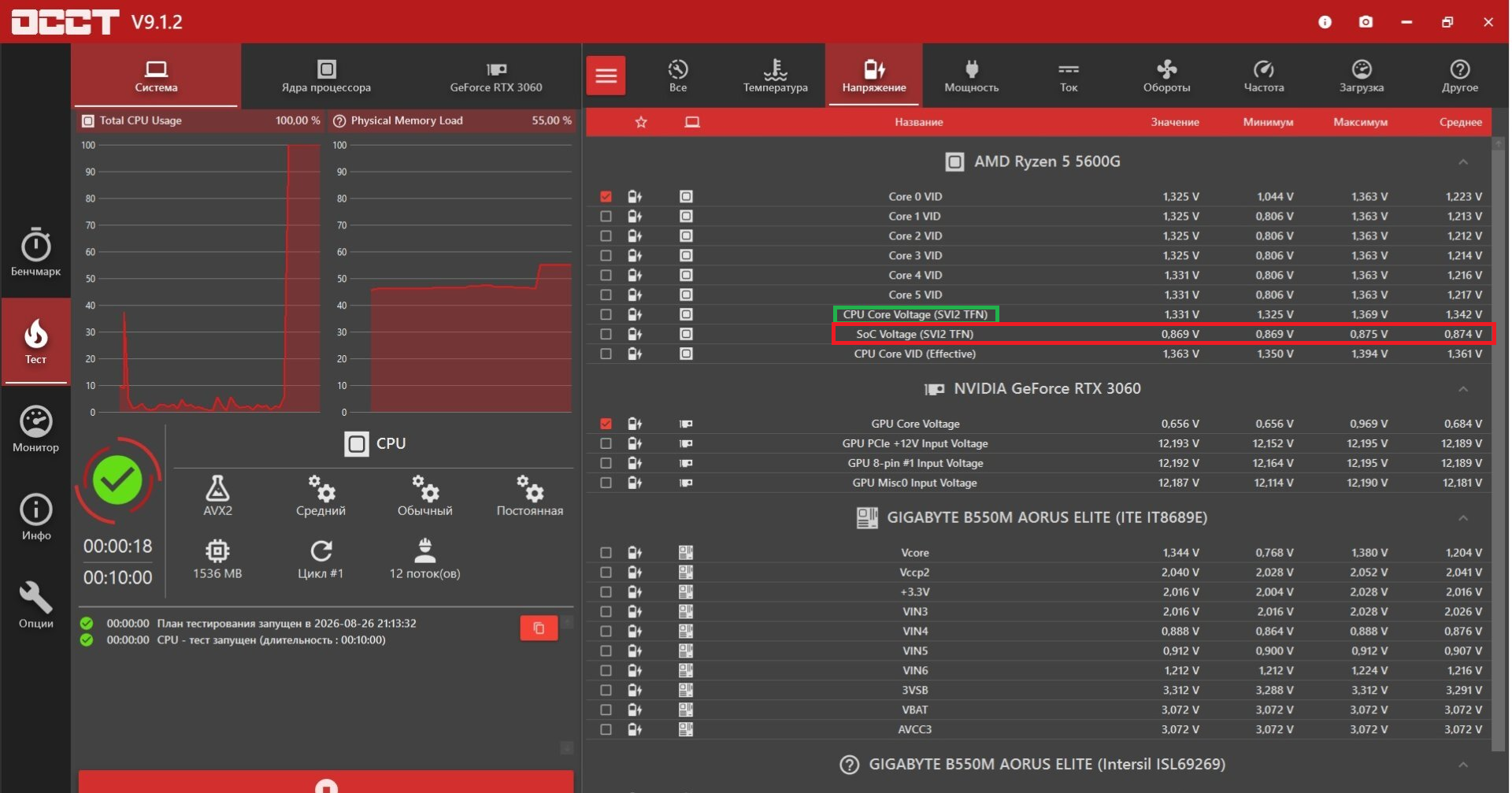Click the stop test button at bottom

pyautogui.click(x=326, y=782)
